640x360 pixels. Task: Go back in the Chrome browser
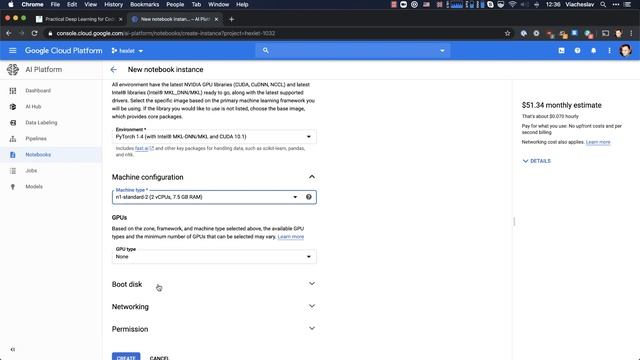(9, 33)
